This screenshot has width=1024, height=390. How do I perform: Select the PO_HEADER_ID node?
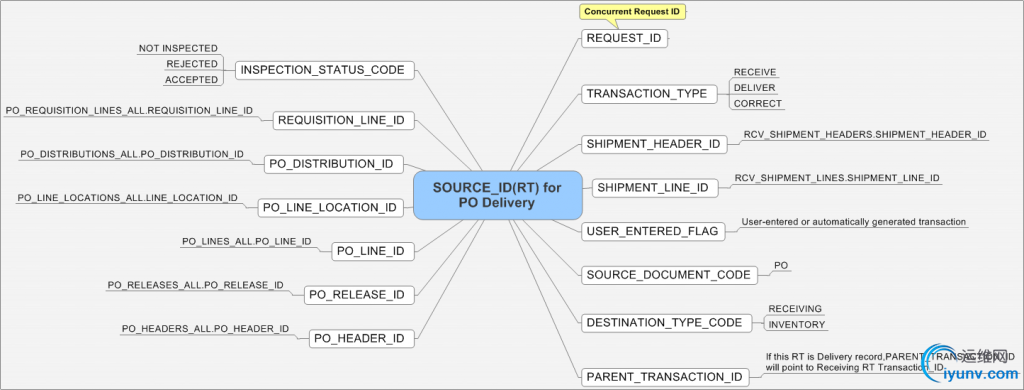pos(361,338)
